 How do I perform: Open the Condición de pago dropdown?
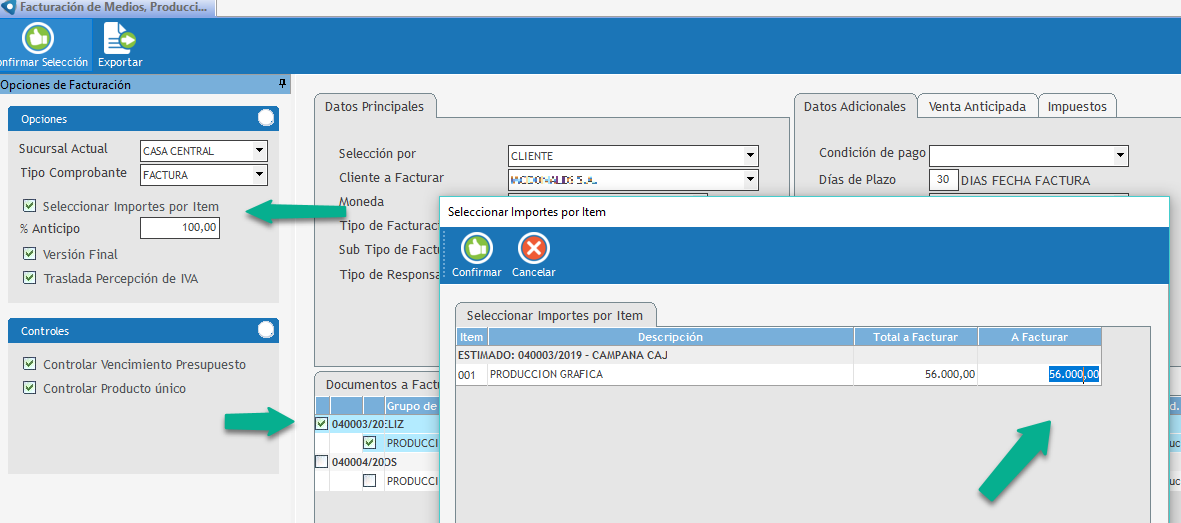pos(1120,155)
